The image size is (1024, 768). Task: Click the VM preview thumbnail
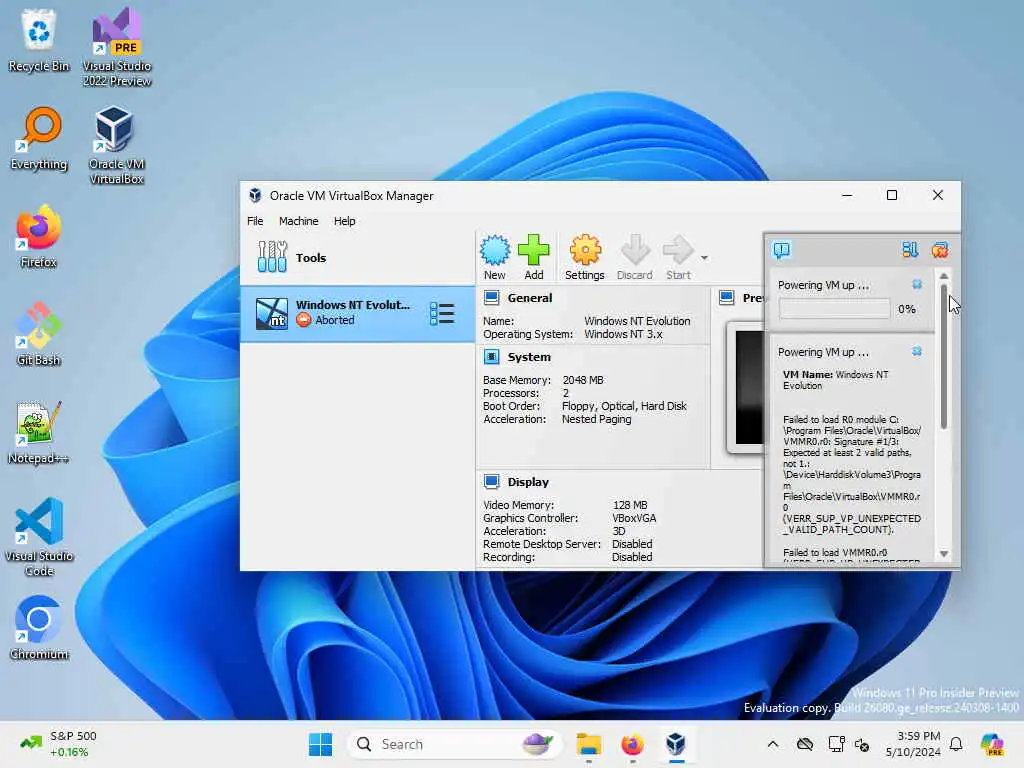click(x=745, y=388)
